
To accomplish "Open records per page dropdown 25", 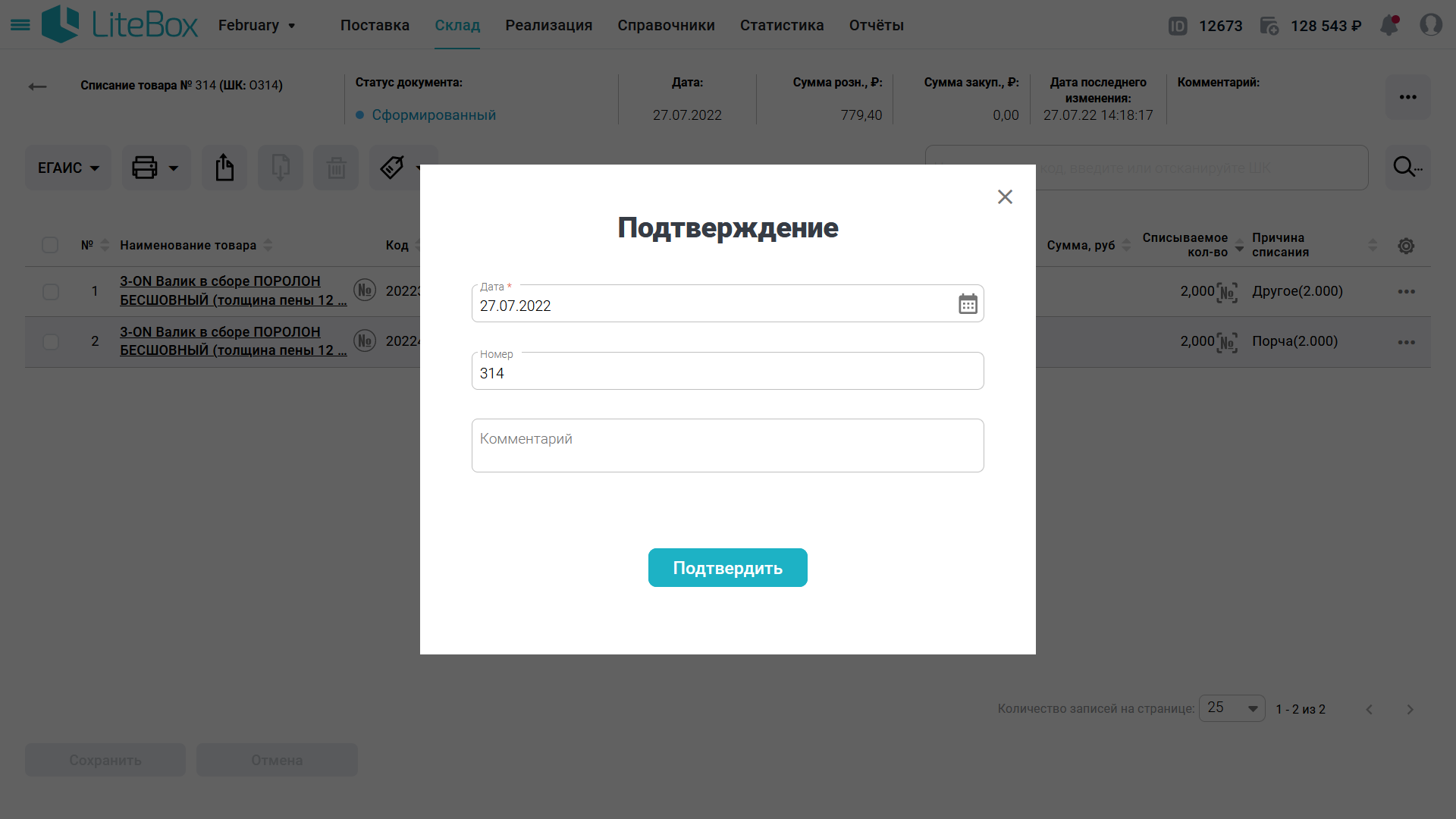I will tap(1232, 708).
